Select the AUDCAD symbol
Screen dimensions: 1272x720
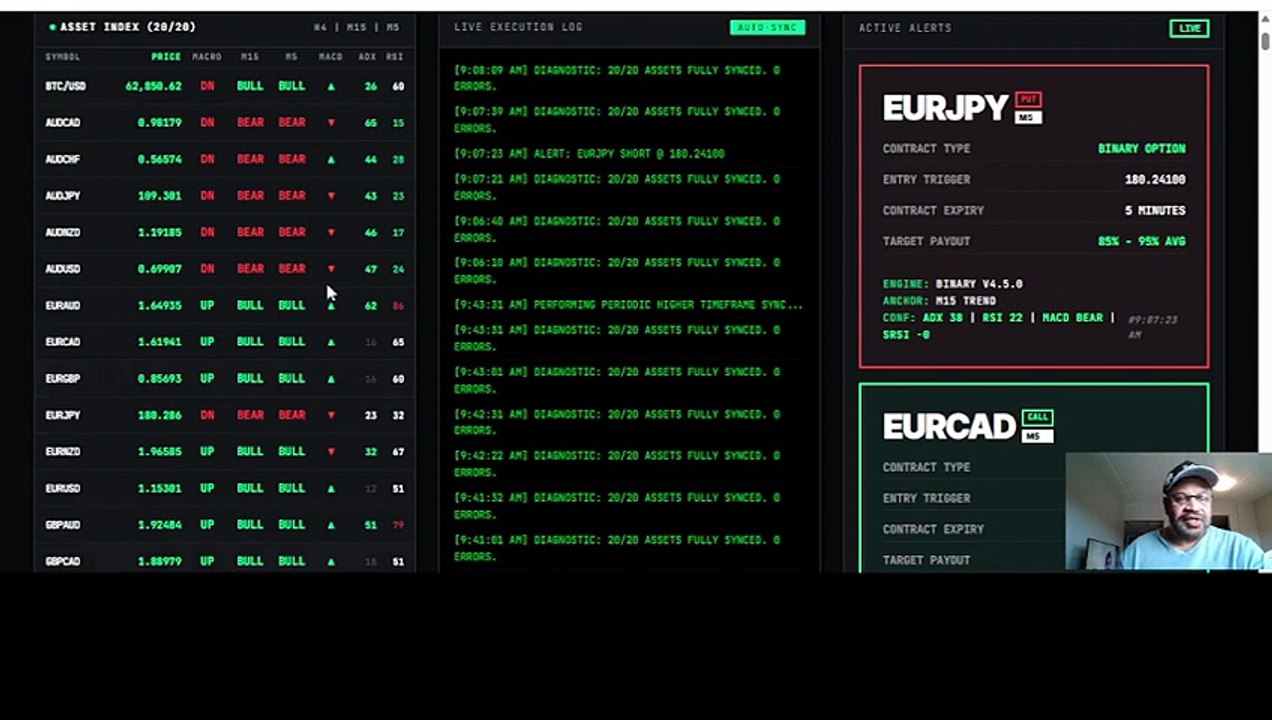tap(63, 123)
